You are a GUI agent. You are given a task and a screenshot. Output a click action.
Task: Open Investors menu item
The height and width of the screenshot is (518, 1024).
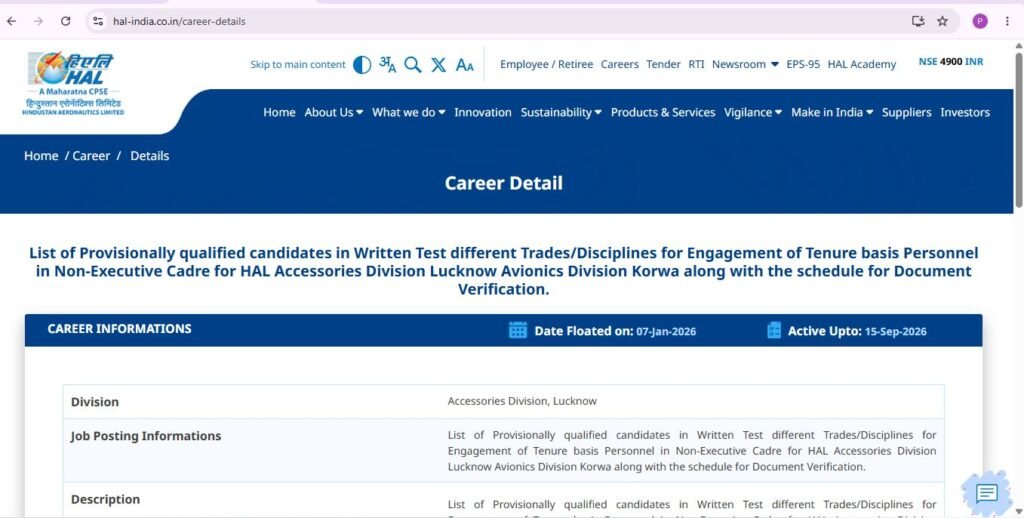click(965, 112)
